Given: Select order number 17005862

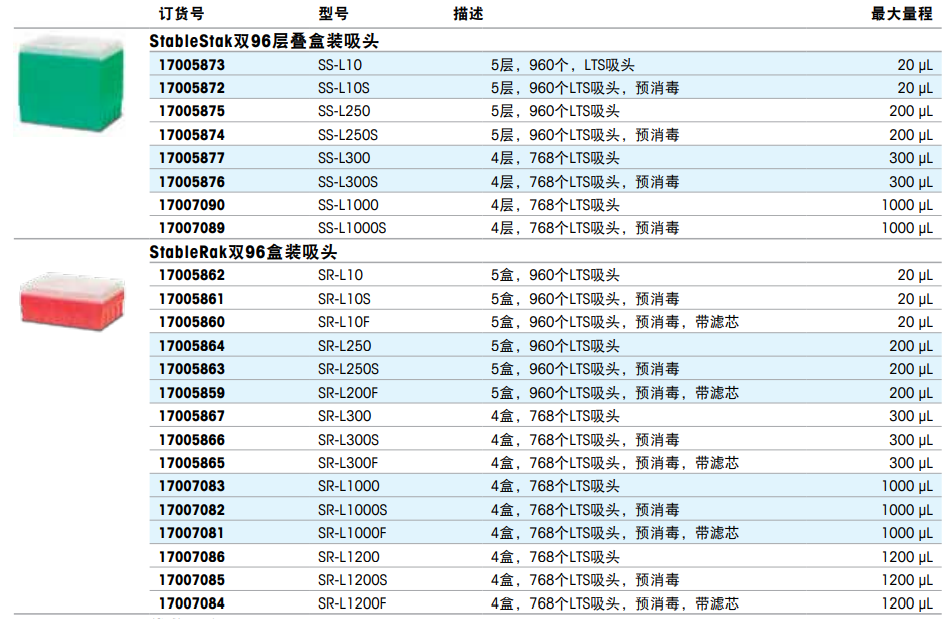Looking at the screenshot, I should pyautogui.click(x=192, y=275).
